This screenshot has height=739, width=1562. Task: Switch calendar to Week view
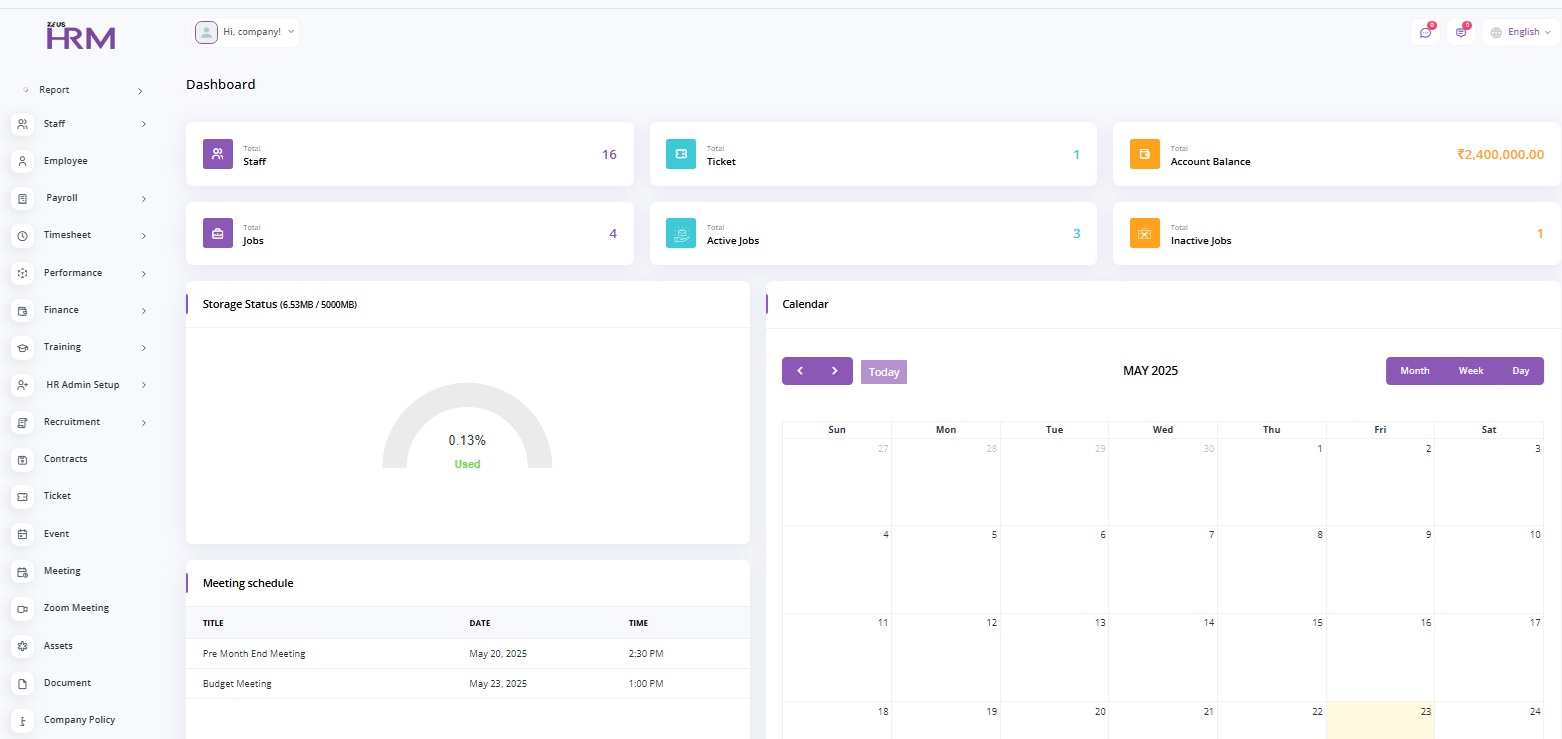point(1470,371)
